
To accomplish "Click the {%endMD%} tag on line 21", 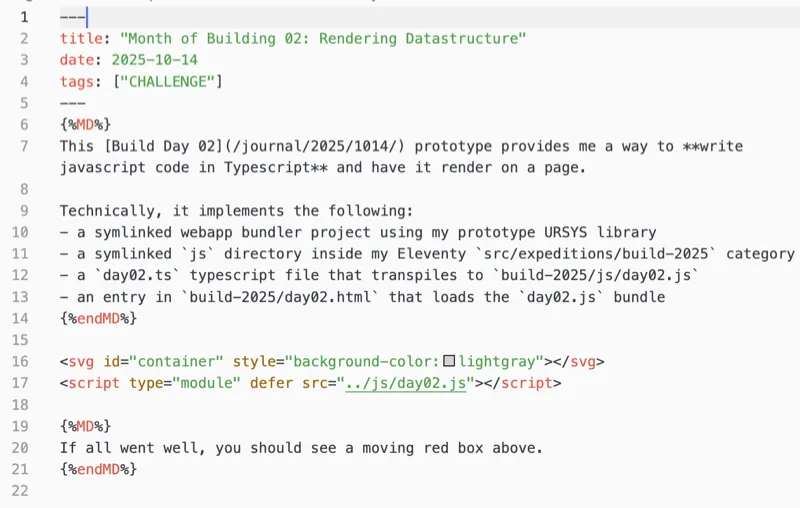I will click(98, 468).
